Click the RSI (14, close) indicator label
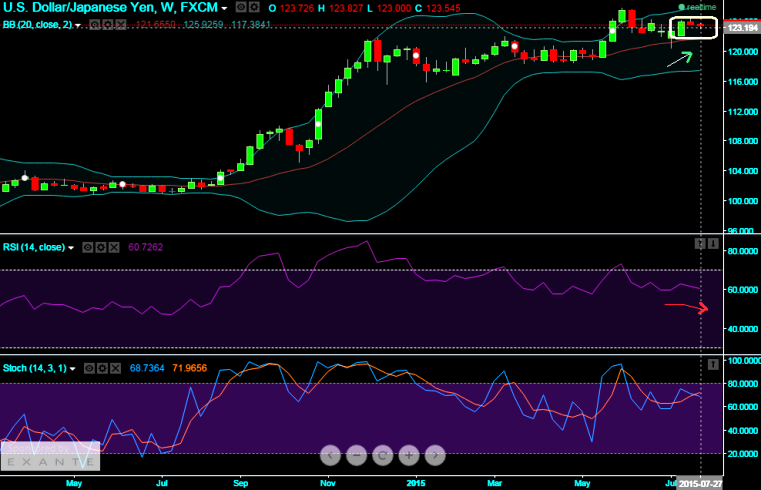Image resolution: width=761 pixels, height=490 pixels. [34, 247]
